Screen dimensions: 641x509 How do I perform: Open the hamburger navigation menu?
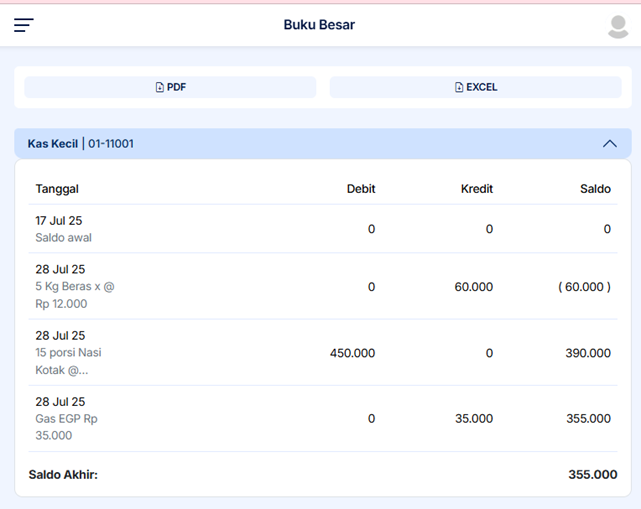click(24, 25)
